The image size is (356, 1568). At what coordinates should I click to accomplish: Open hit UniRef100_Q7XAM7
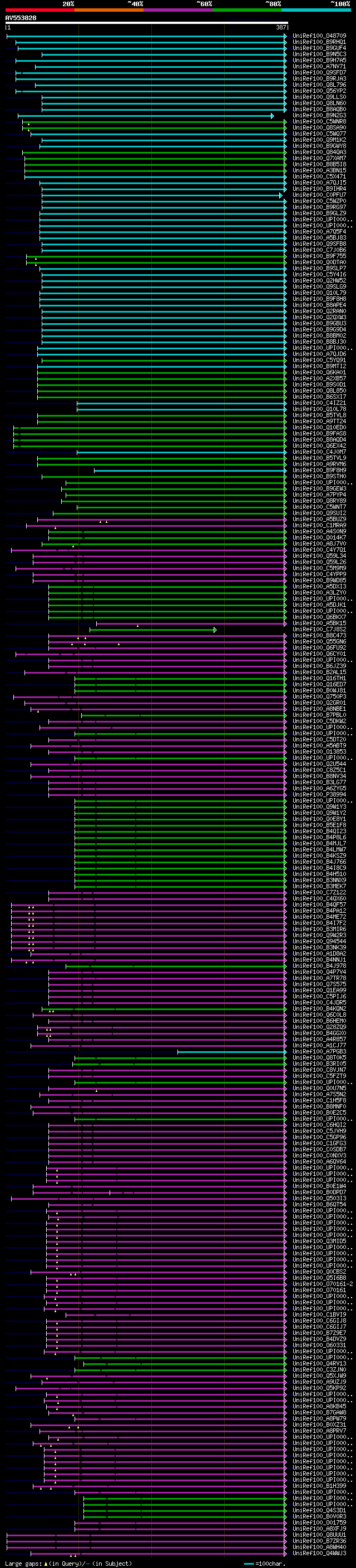[319, 159]
